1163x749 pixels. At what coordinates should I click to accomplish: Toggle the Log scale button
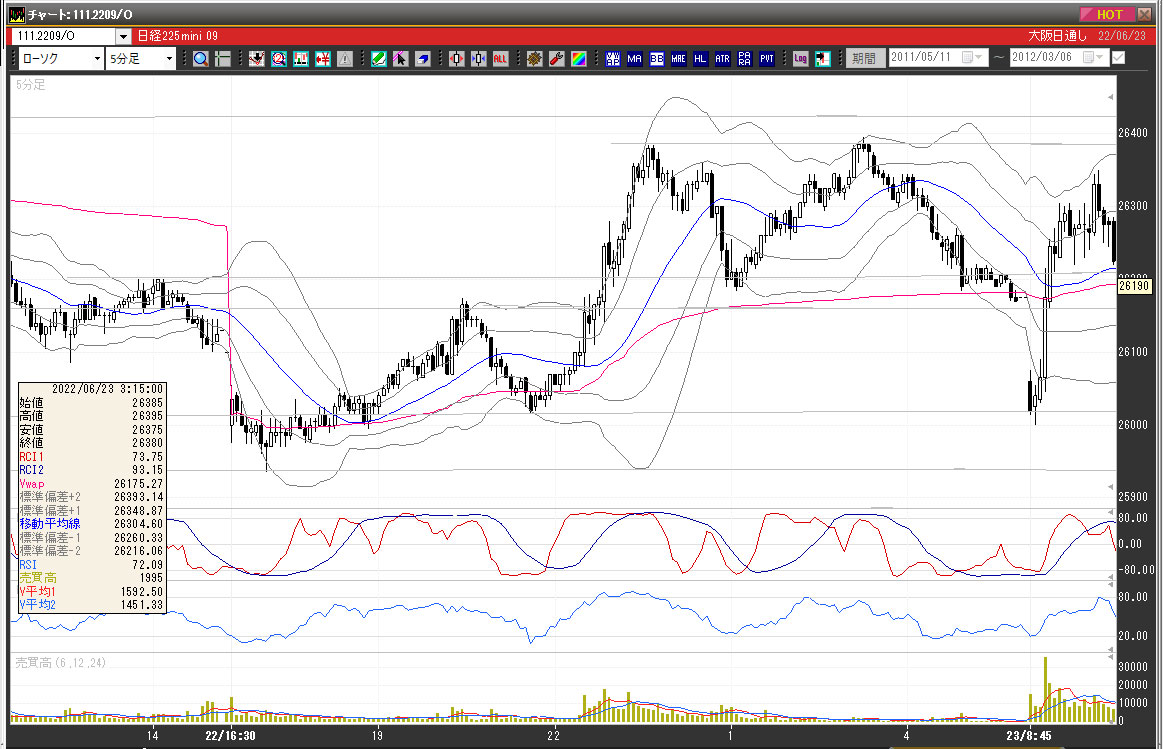point(800,59)
